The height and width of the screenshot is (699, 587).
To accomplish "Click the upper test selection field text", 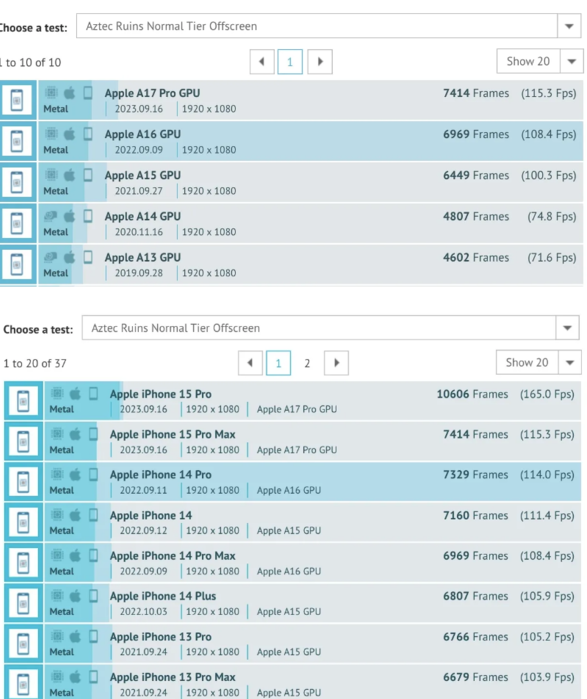I will (x=171, y=26).
